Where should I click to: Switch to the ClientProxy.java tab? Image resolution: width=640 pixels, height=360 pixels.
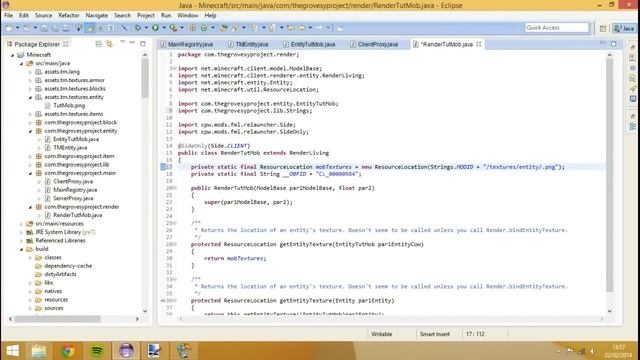[374, 44]
